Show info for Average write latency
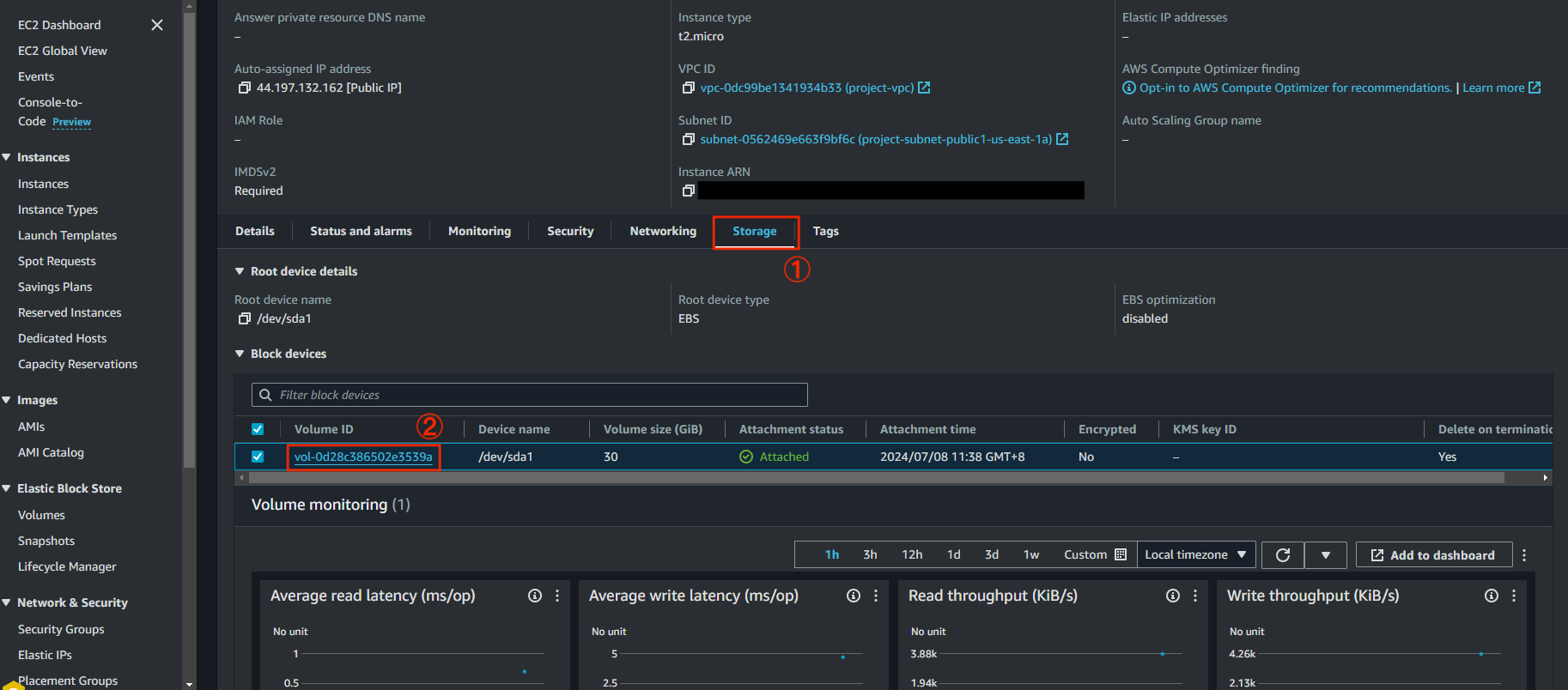This screenshot has height=690, width=1568. tap(854, 596)
